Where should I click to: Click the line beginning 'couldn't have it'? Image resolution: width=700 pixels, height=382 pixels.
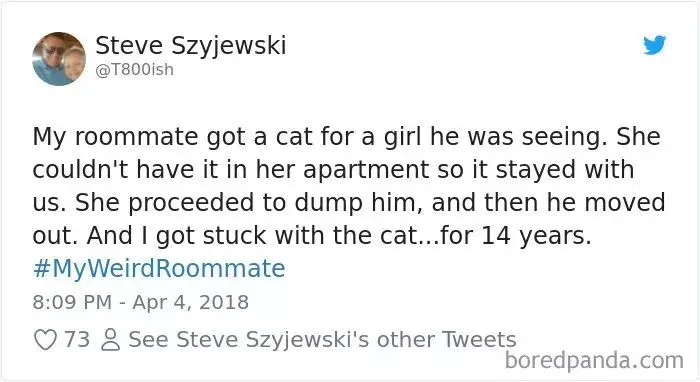(333, 170)
